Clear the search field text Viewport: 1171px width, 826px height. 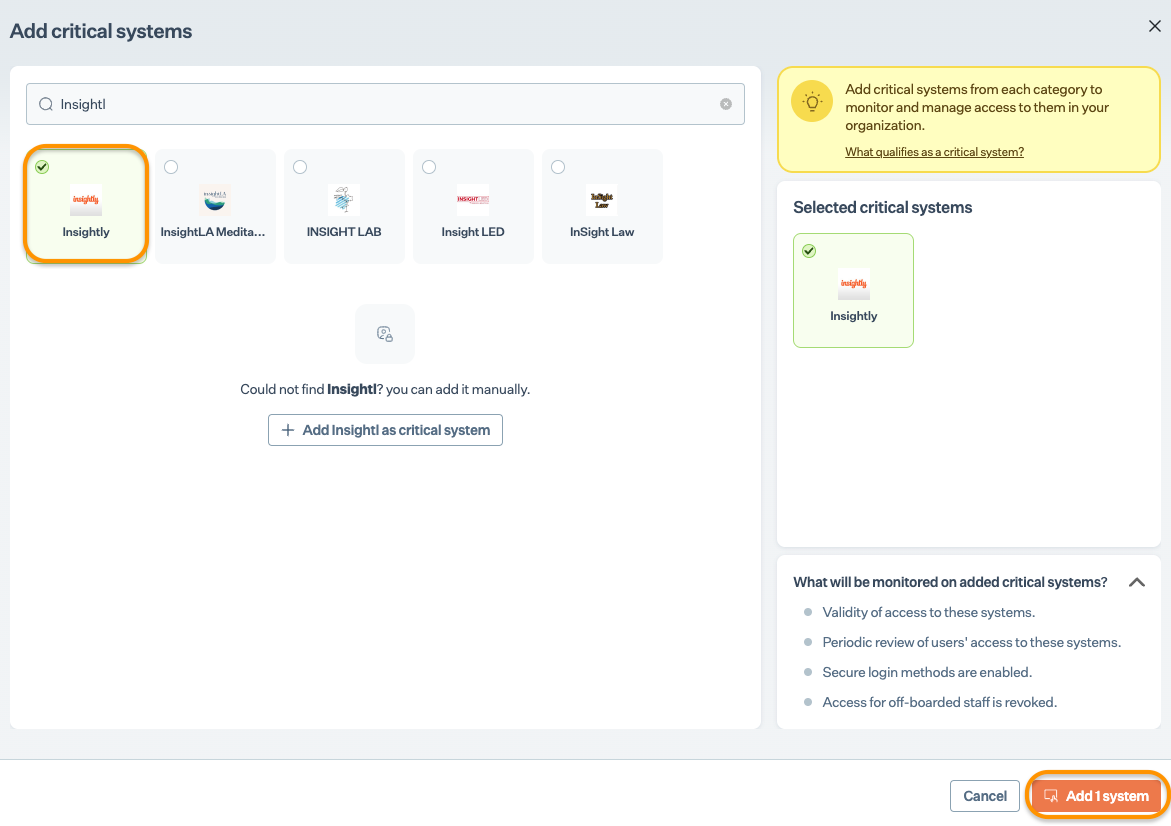[x=726, y=105]
